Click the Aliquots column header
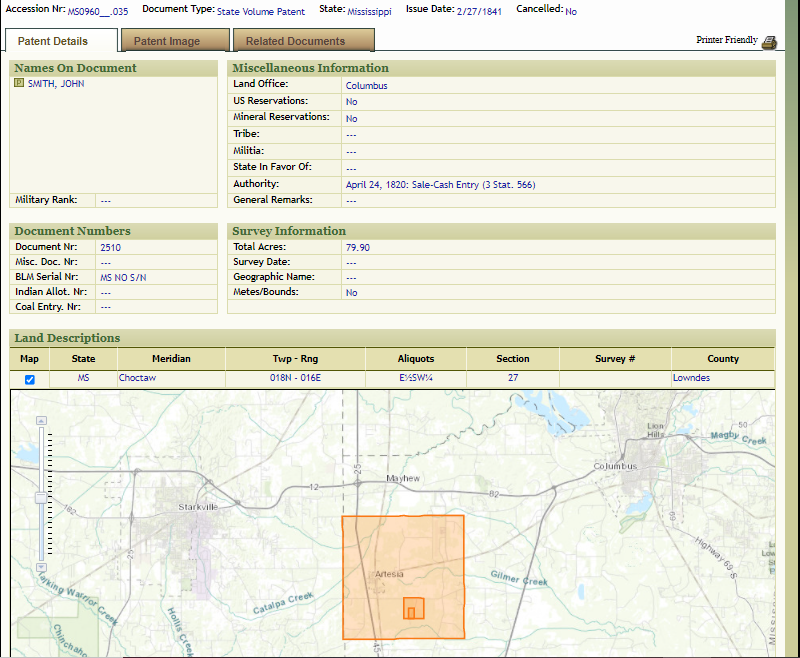800x658 pixels. click(x=415, y=358)
